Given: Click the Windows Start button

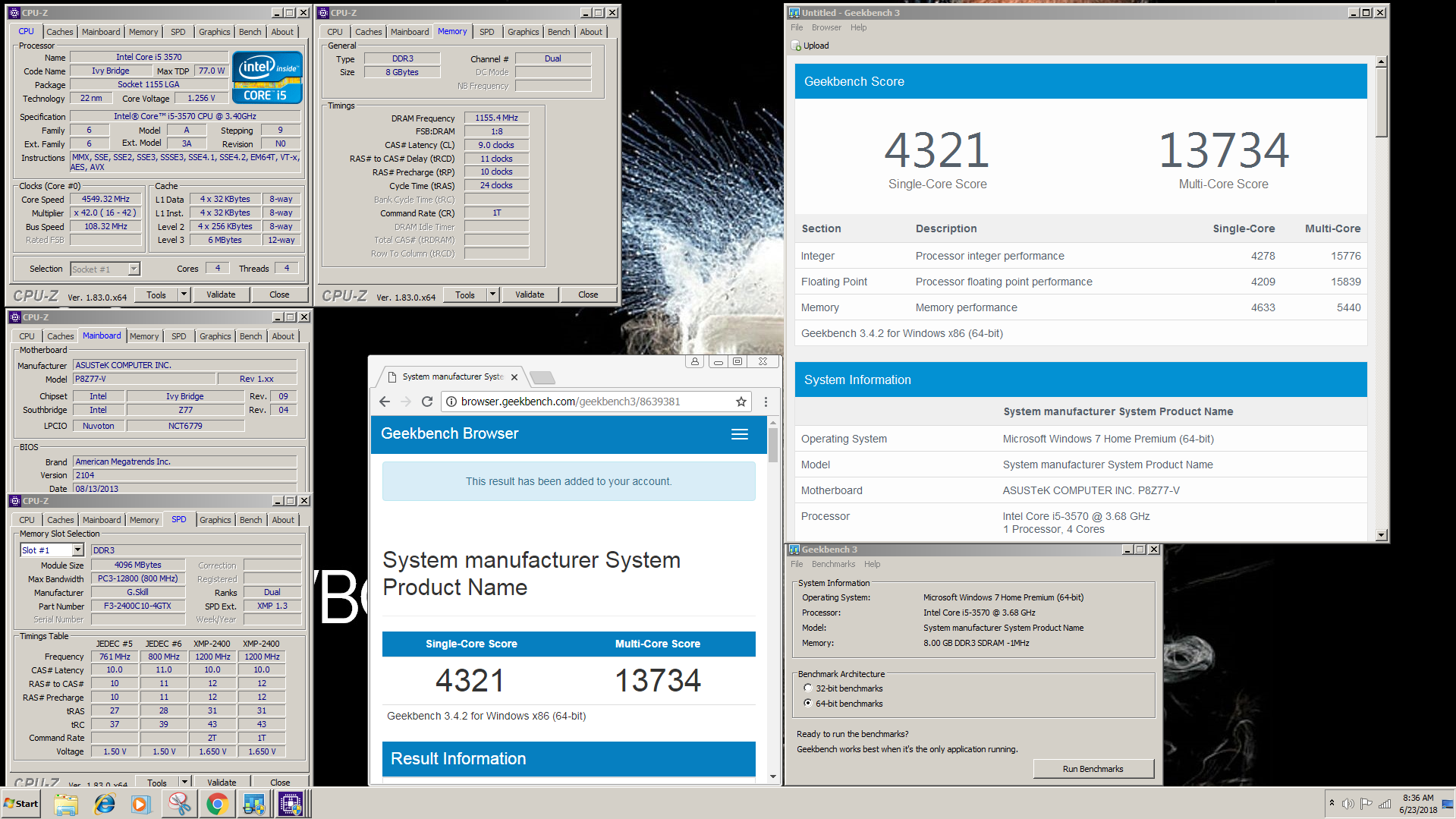Looking at the screenshot, I should pyautogui.click(x=21, y=804).
